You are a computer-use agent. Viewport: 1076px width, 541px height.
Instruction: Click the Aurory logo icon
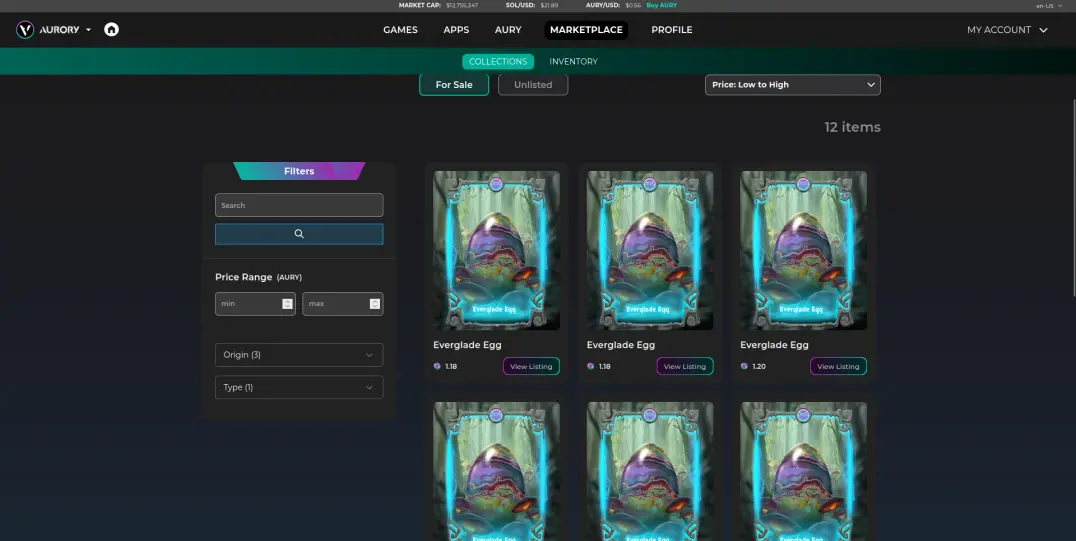pos(25,30)
